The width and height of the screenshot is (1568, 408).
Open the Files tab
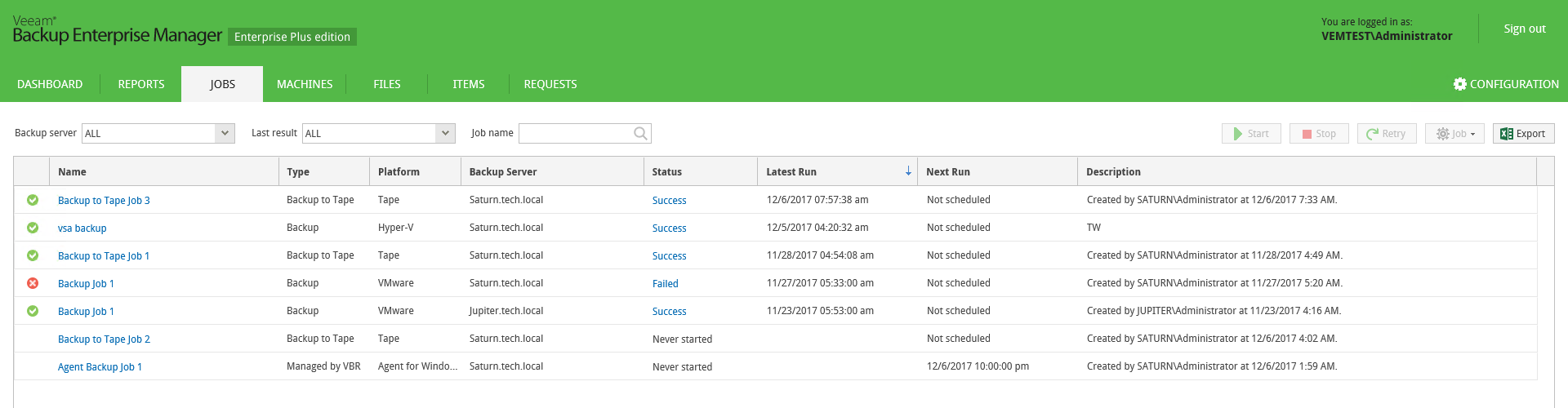387,84
